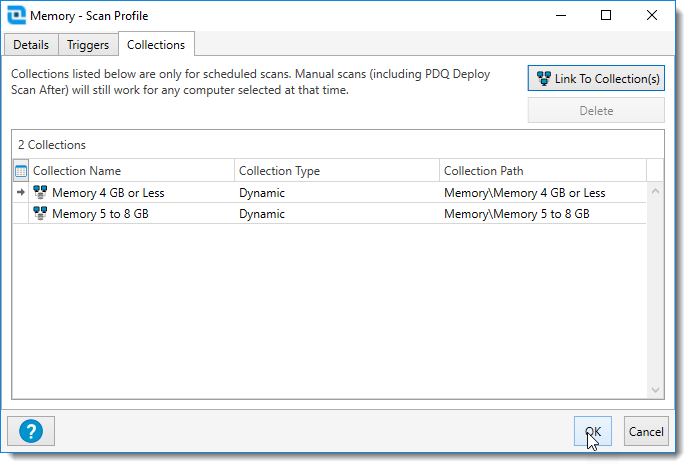
Task: Click the row indicator arrow on first row
Action: pos(21,193)
